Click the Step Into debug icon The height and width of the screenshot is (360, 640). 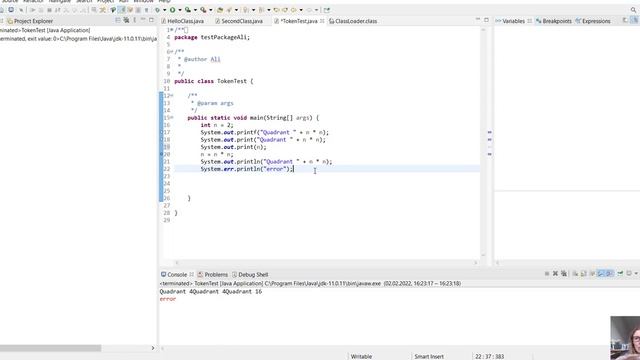pyautogui.click(x=66, y=10)
